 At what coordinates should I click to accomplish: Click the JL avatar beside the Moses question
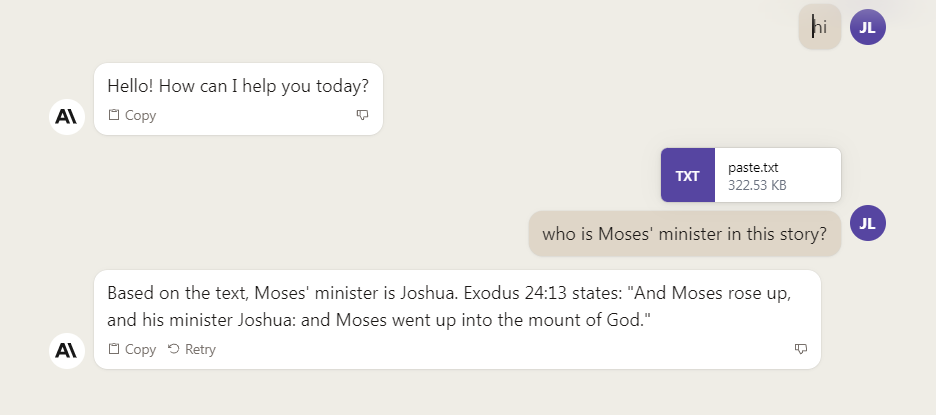(867, 223)
